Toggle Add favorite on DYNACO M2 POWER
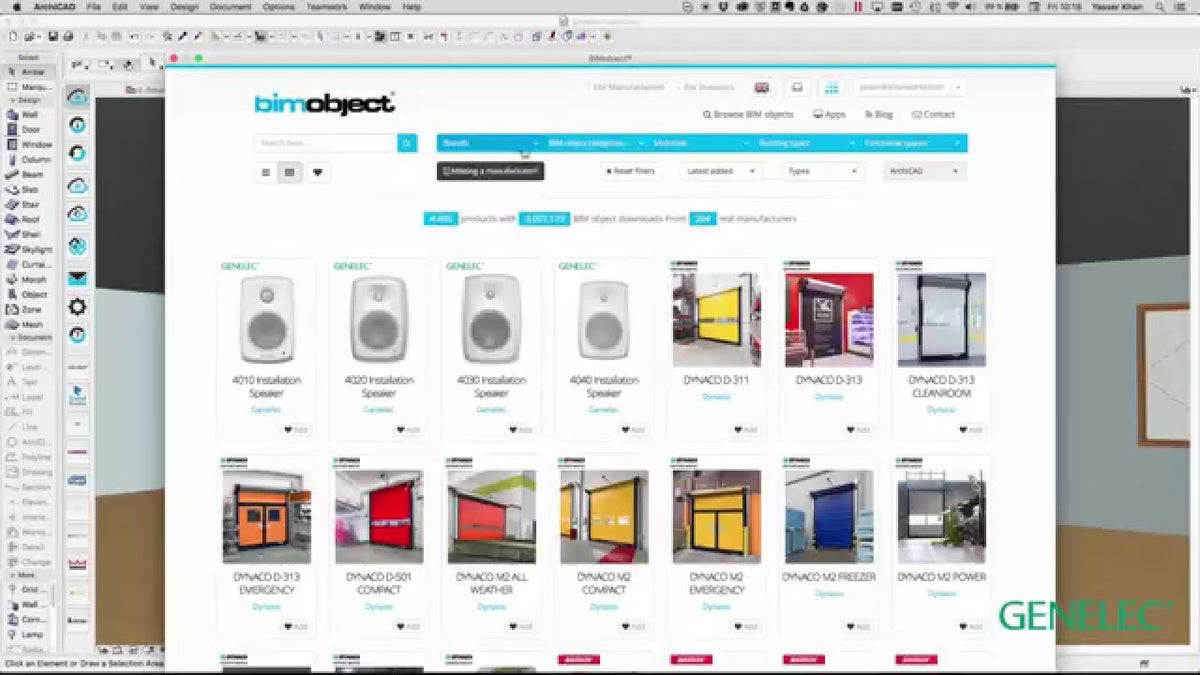This screenshot has width=1200, height=675. tap(970, 627)
